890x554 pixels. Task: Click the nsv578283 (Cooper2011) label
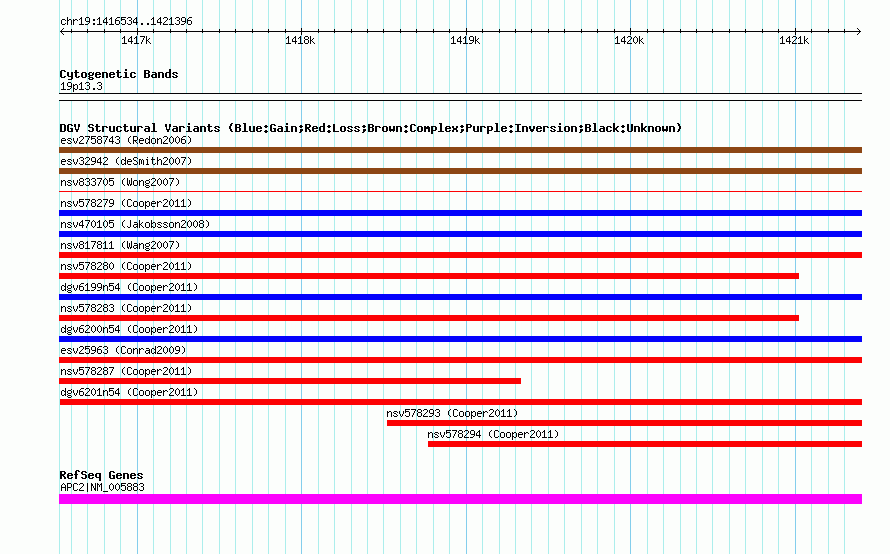point(126,308)
